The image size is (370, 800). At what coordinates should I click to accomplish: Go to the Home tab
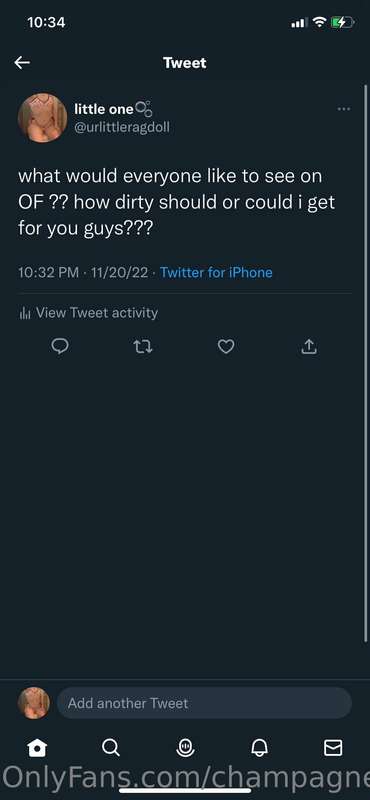click(x=37, y=748)
